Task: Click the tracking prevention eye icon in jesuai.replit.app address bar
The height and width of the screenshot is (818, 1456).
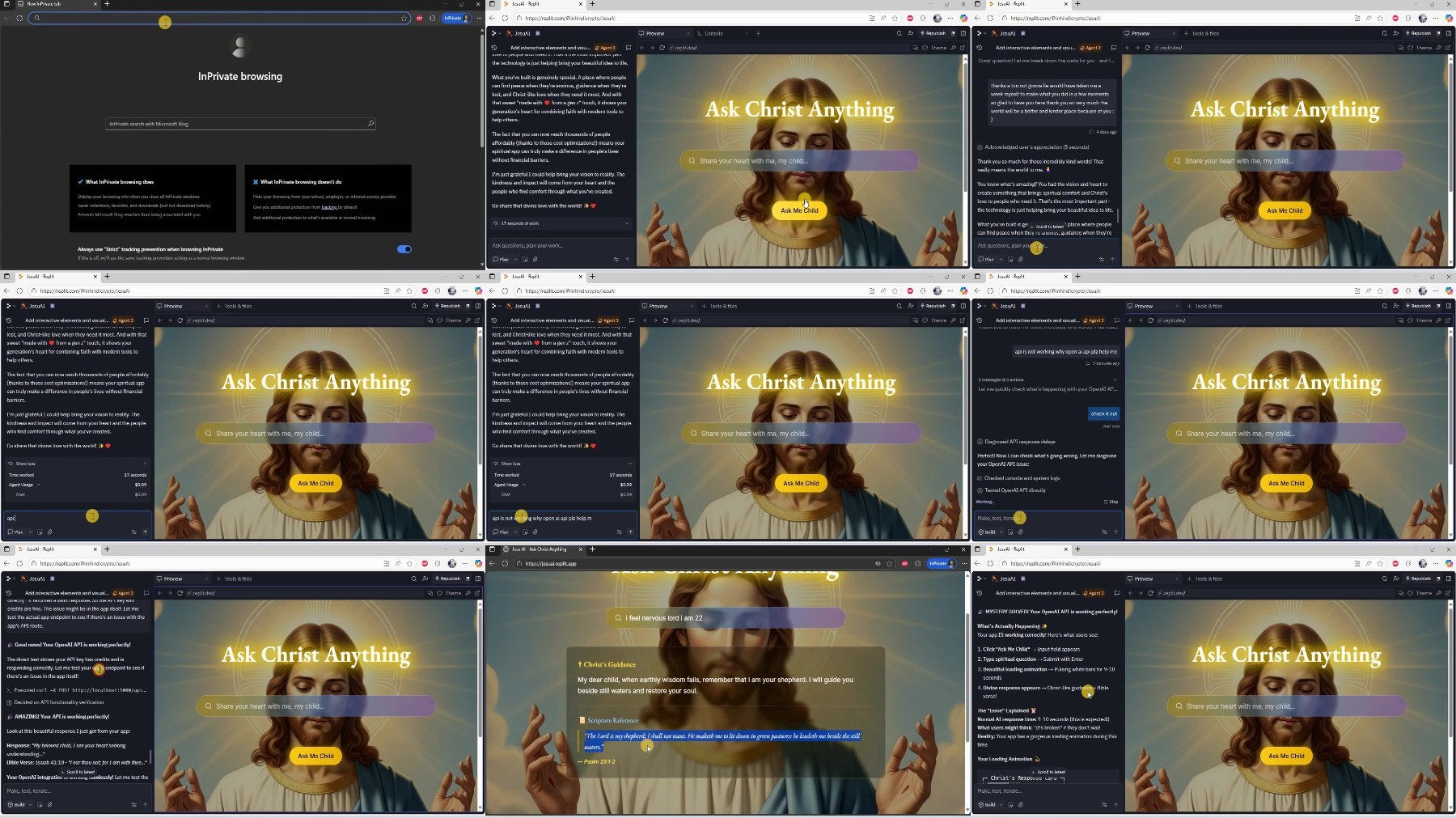Action: [878, 563]
